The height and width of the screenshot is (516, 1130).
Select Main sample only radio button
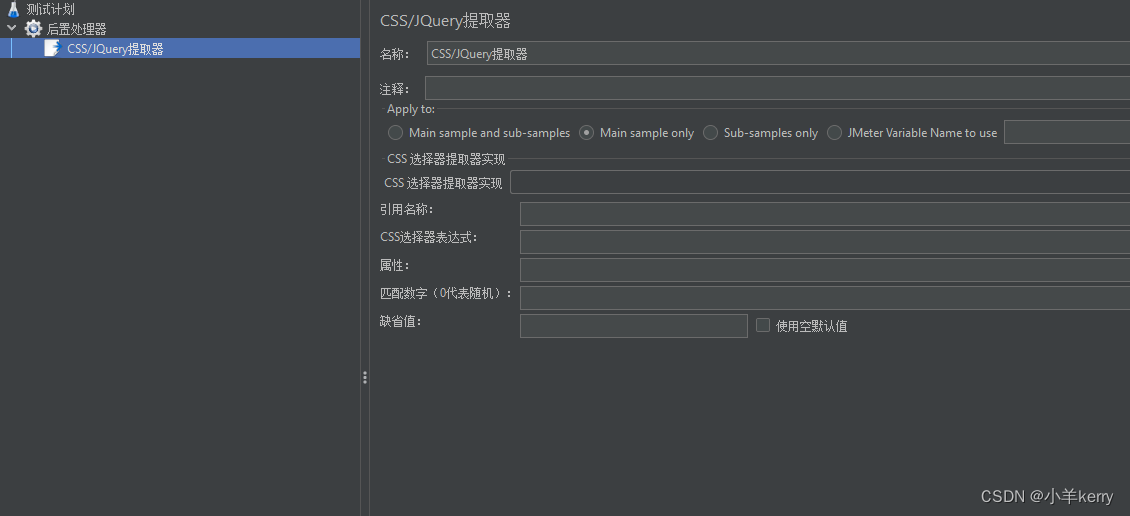coord(587,133)
